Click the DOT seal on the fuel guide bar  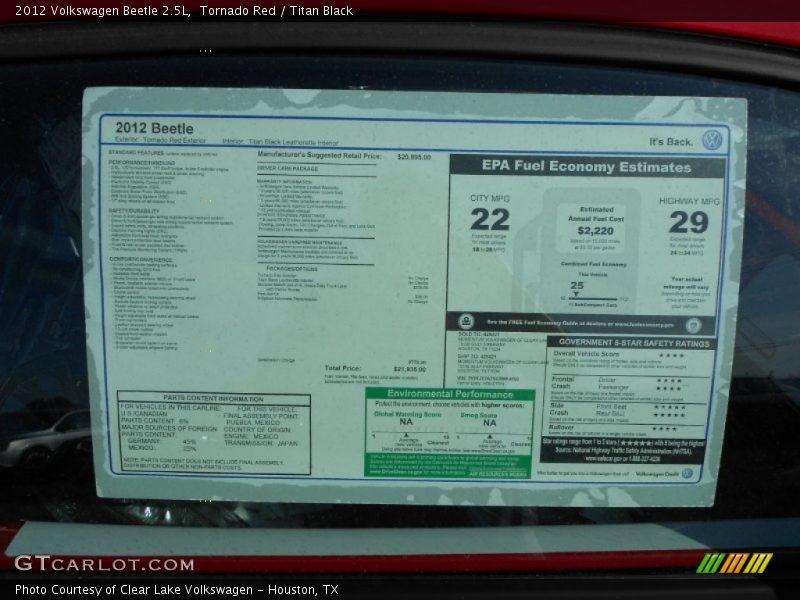click(693, 326)
